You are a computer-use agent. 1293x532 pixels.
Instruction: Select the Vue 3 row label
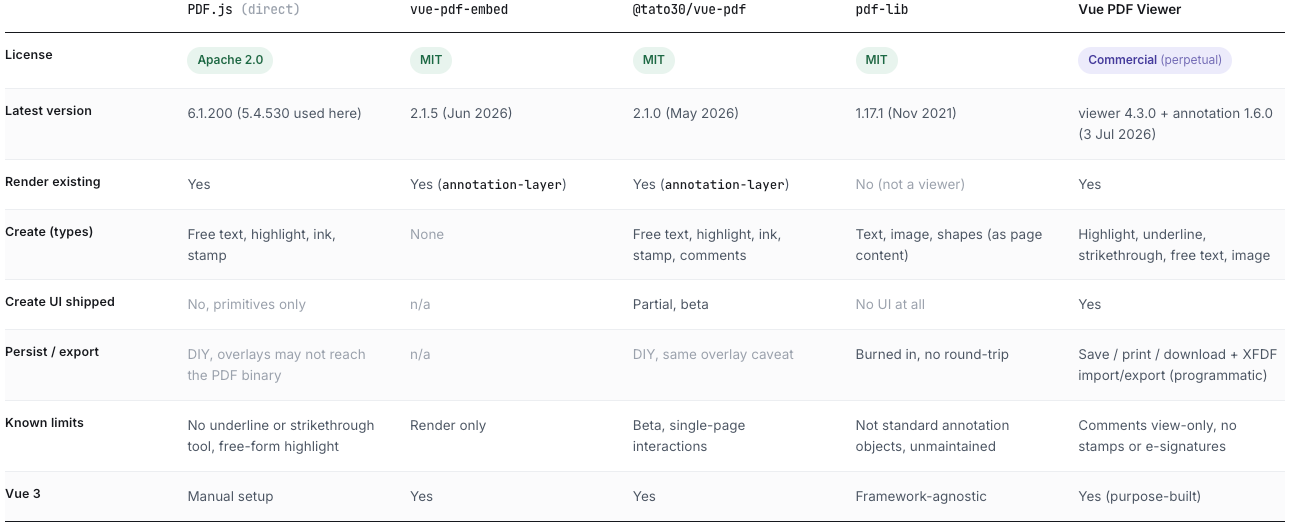[23, 493]
